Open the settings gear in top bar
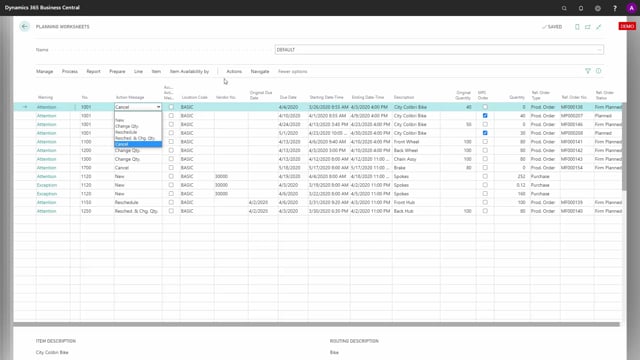The height and width of the screenshot is (360, 640). 598,8
